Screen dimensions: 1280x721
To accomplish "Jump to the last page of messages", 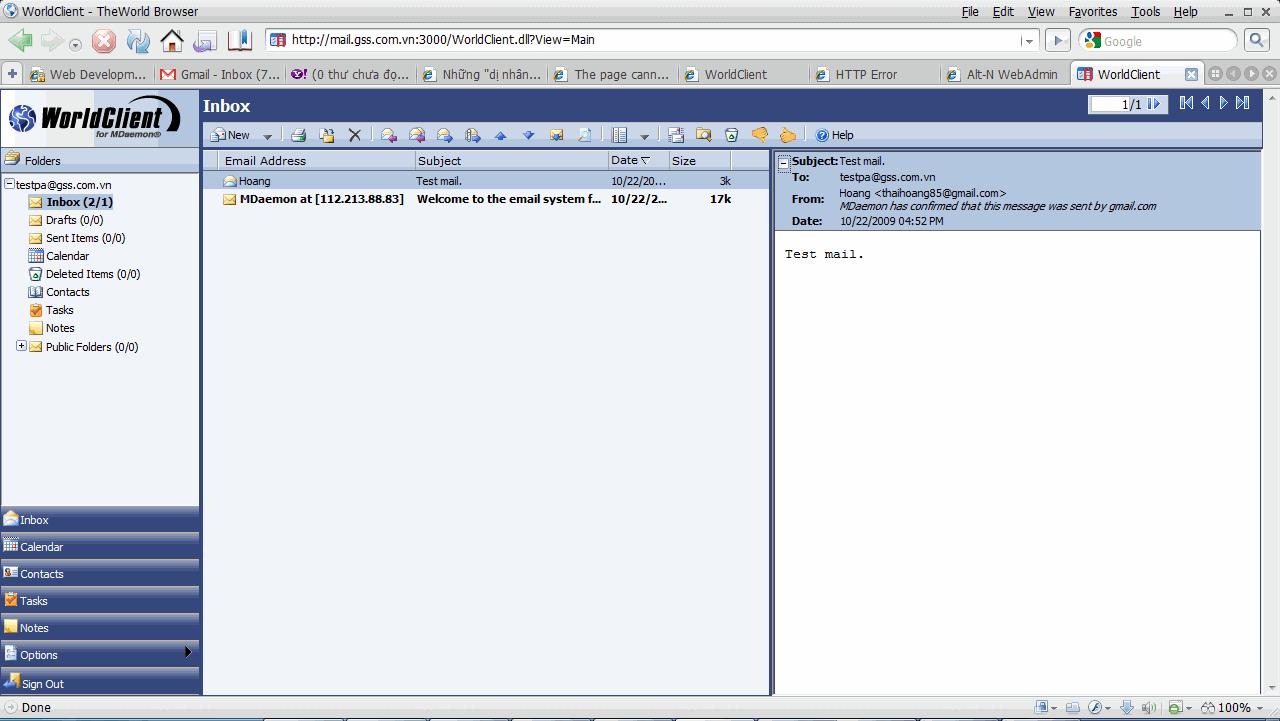I will (1242, 103).
